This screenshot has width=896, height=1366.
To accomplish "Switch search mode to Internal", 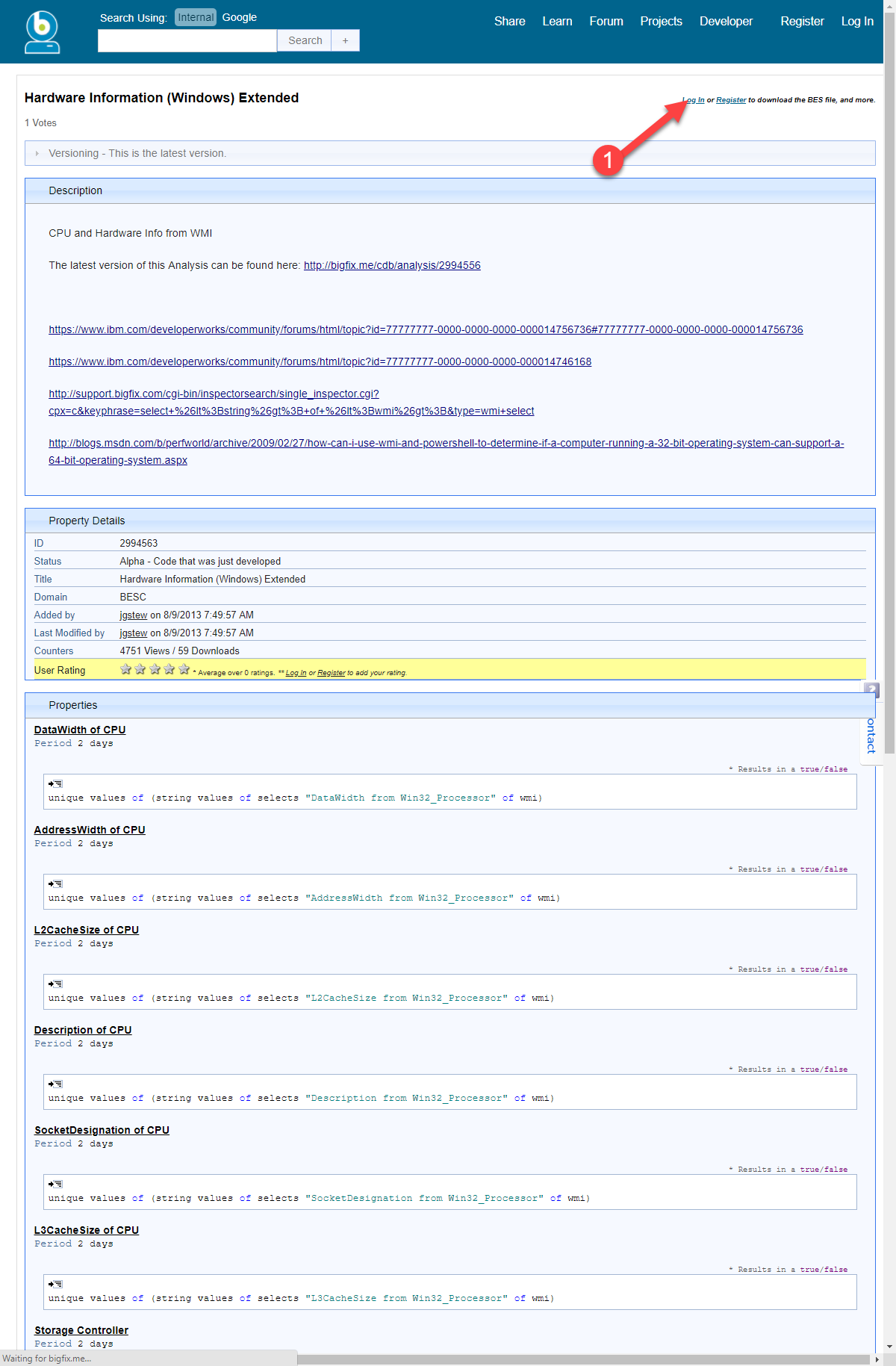I will coord(196,17).
